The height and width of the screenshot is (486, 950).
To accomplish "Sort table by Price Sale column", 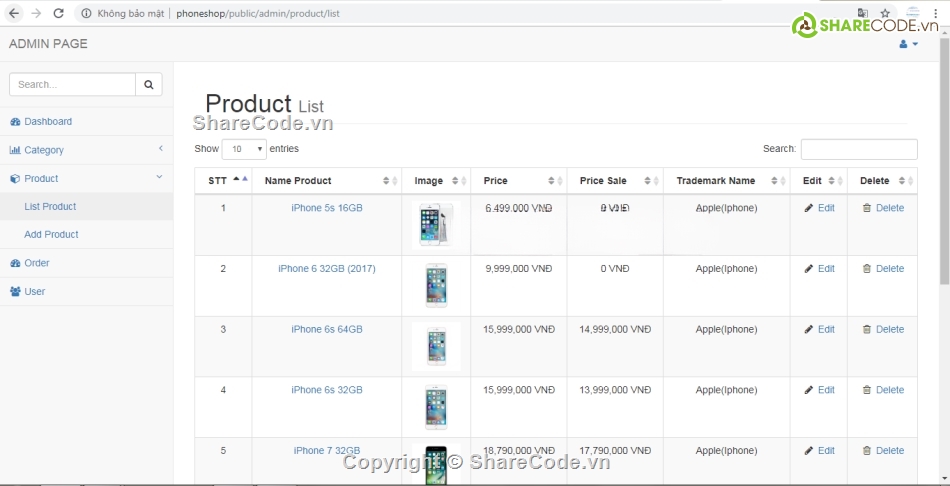I will (x=615, y=181).
